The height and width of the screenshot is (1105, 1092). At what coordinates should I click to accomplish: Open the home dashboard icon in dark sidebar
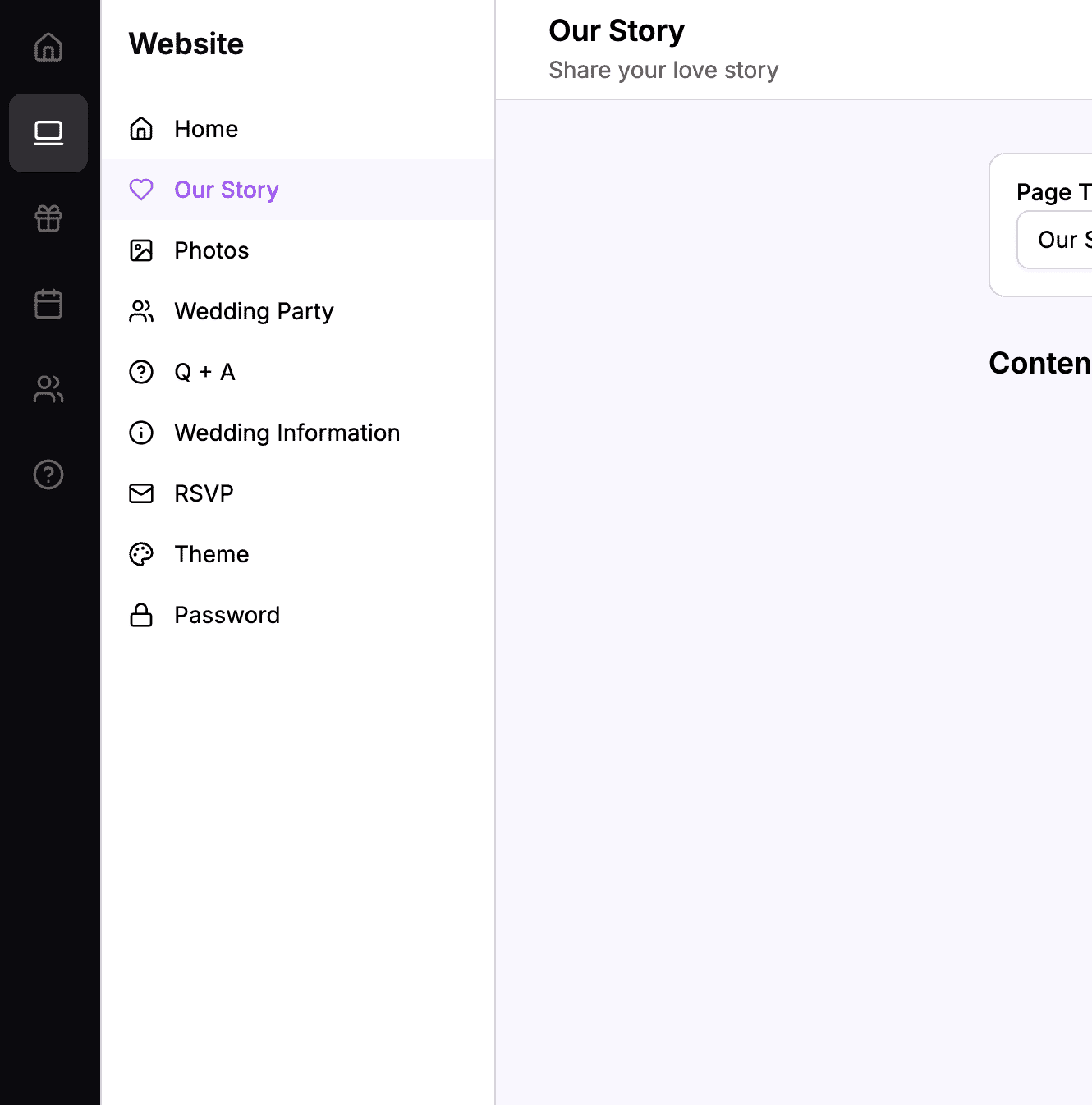tap(48, 48)
